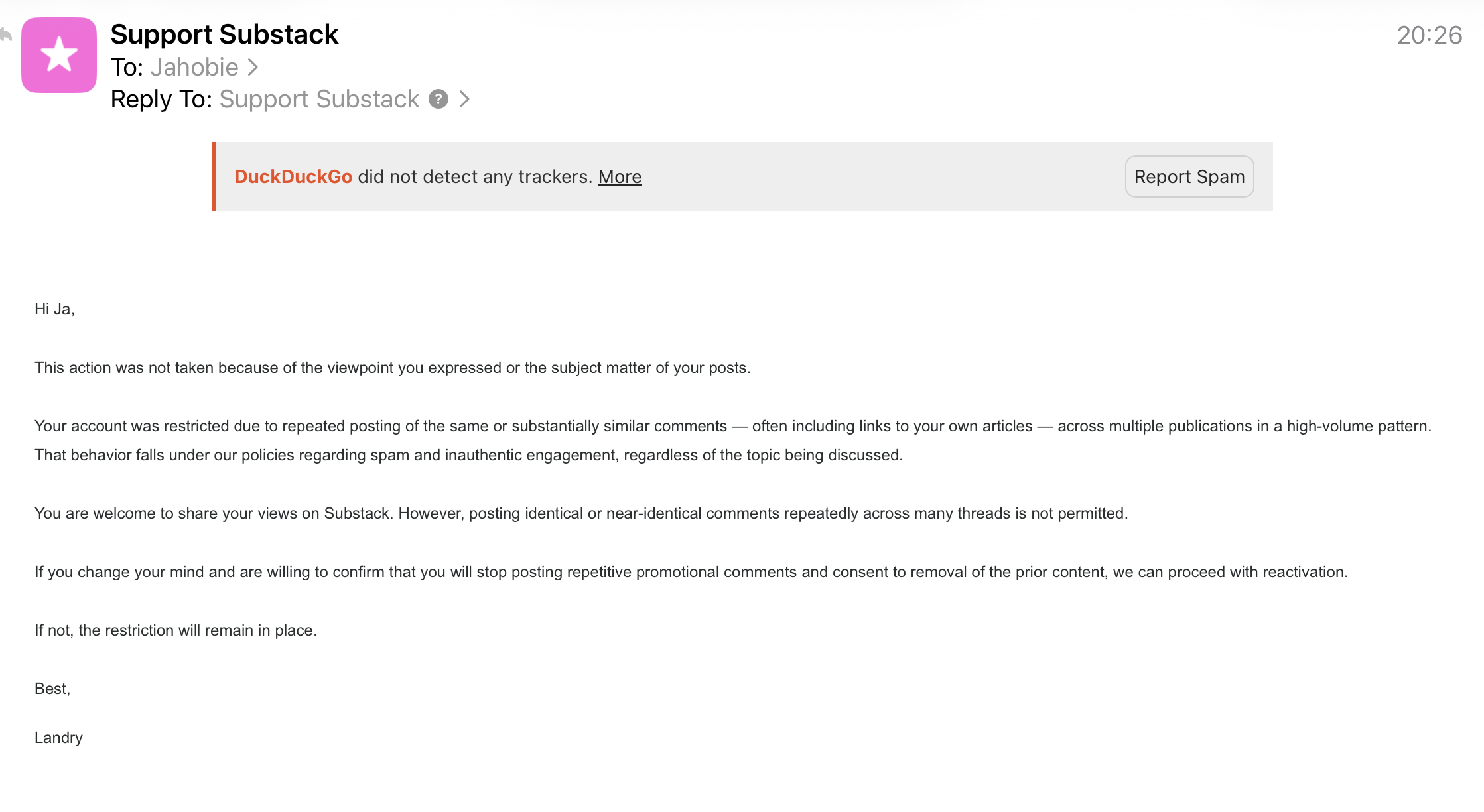The height and width of the screenshot is (812, 1484).
Task: Click the orange DuckDuckGo label
Action: 293,176
